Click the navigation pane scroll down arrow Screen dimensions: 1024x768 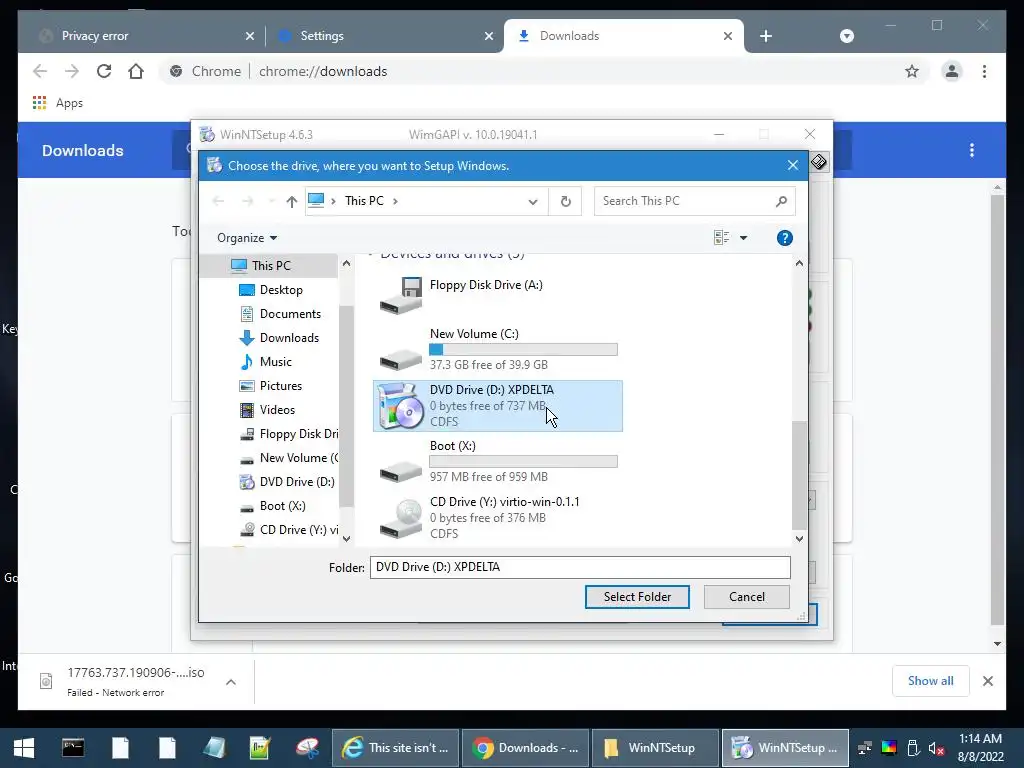click(346, 539)
